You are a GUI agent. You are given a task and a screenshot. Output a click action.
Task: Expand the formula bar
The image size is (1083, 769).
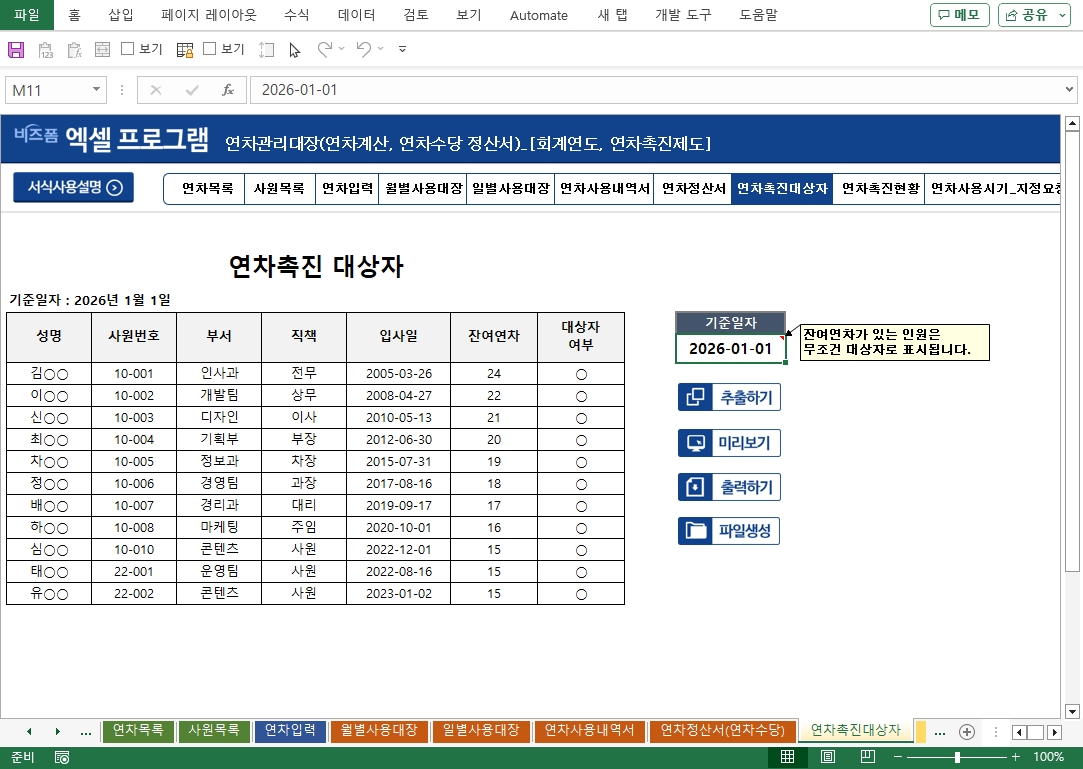1070,90
